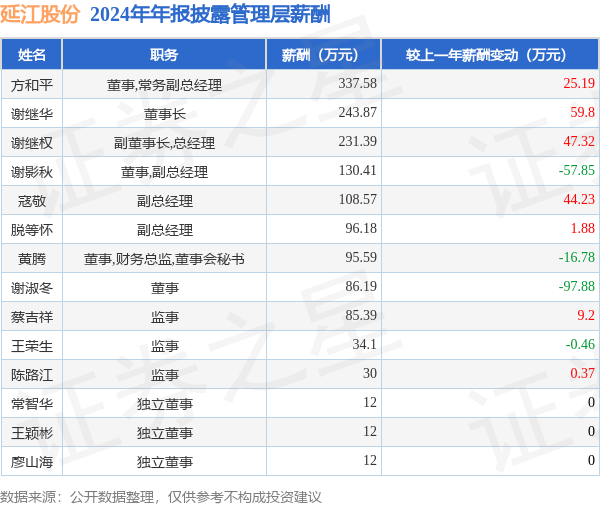Click salary value 231.39
Viewport: 600px width, 506px height.
click(x=357, y=142)
